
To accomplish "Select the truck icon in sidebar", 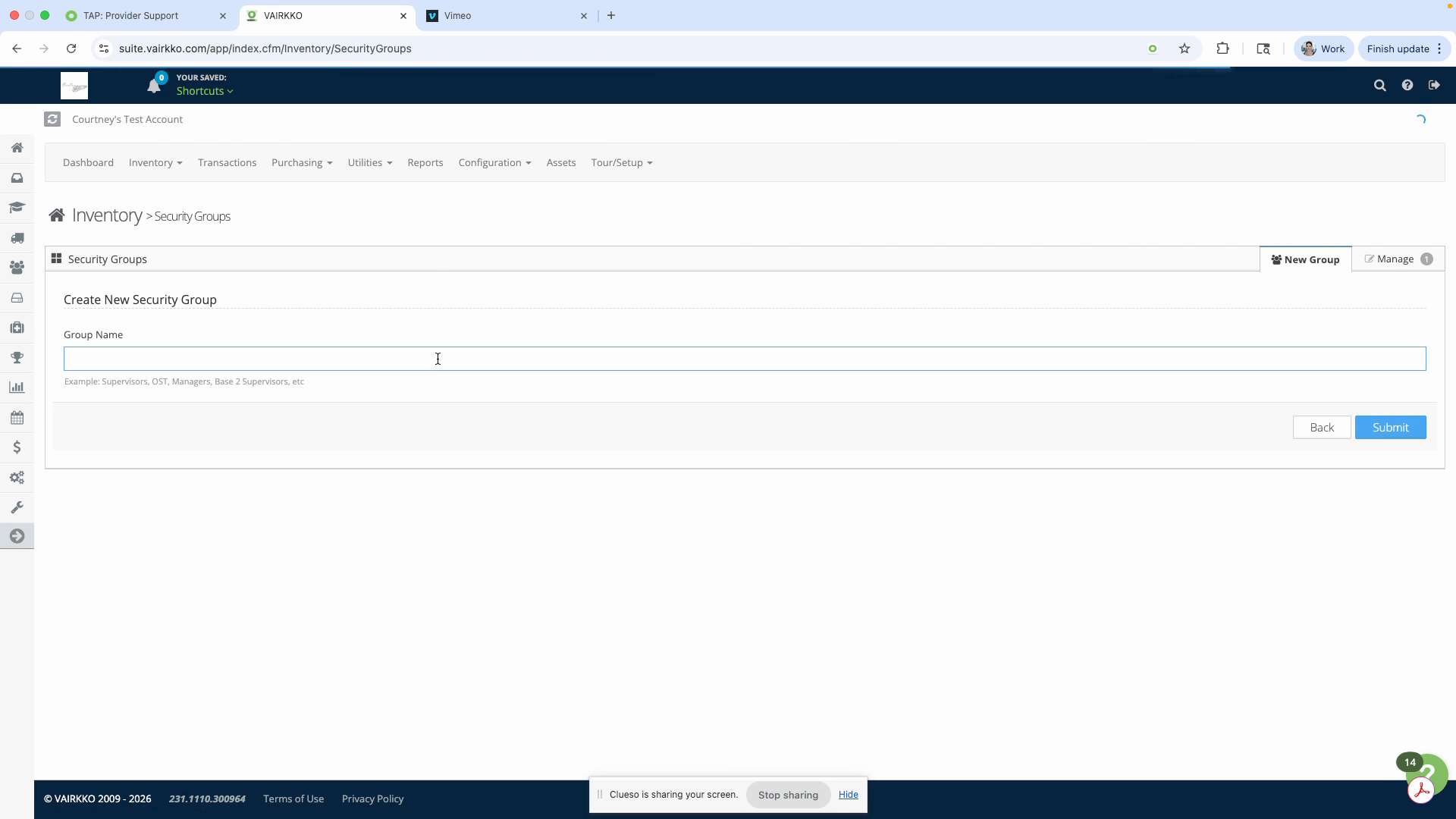I will click(17, 238).
